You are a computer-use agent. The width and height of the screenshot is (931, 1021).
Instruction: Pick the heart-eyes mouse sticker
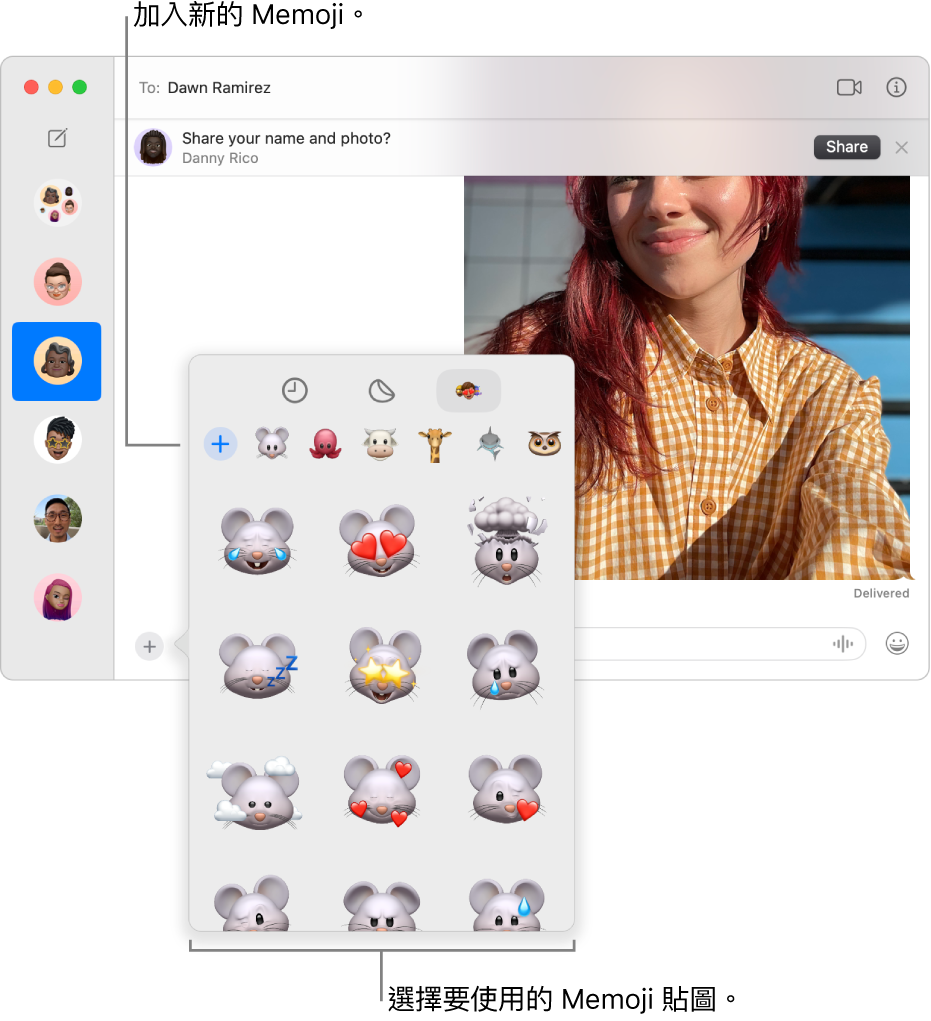pyautogui.click(x=380, y=541)
